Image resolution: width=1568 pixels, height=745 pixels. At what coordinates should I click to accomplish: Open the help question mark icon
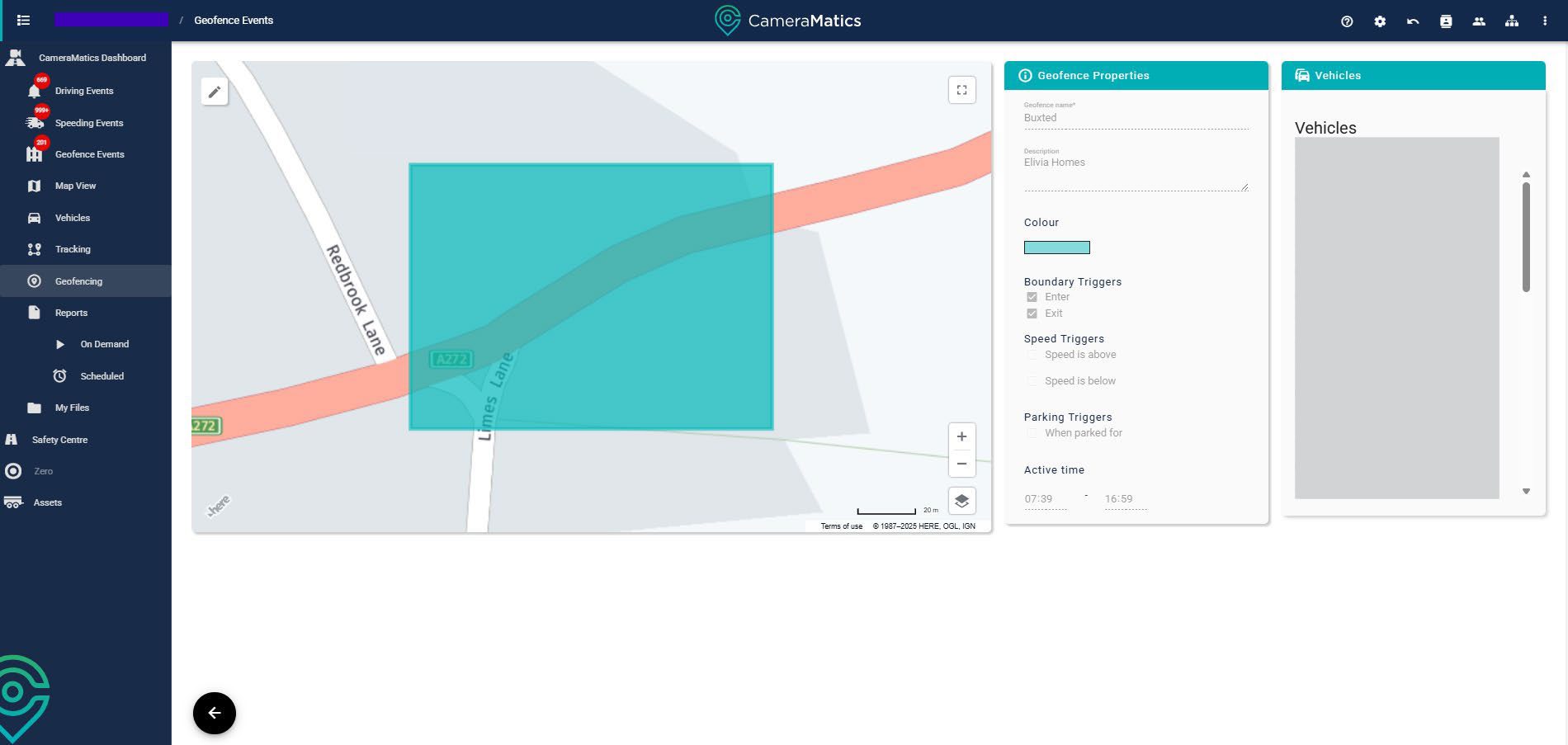[1347, 21]
